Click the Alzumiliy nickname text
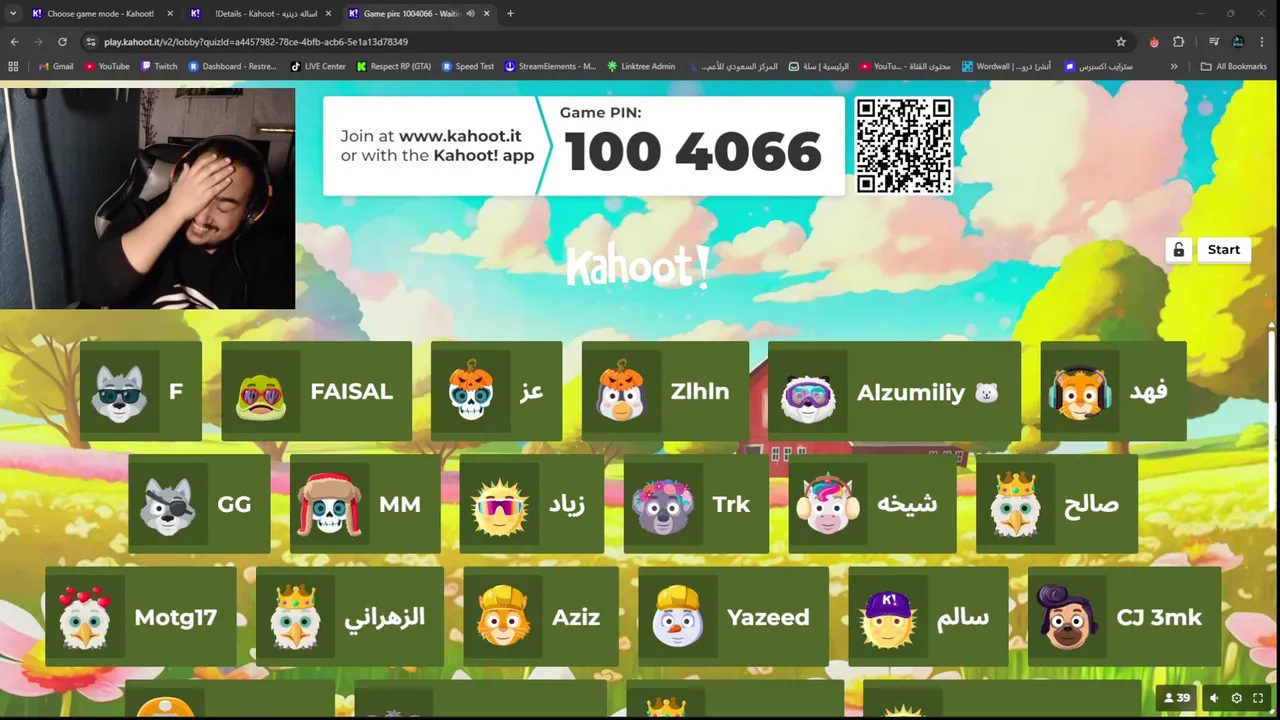Image resolution: width=1280 pixels, height=720 pixels. [x=911, y=393]
